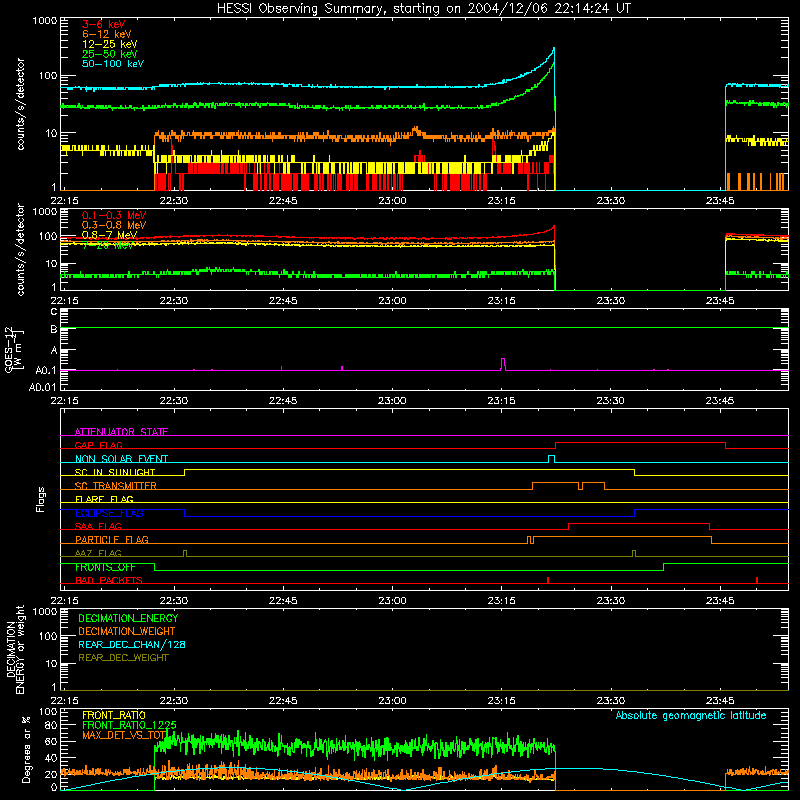The width and height of the screenshot is (800, 800).
Task: Click the 0.1-0.3 MeV legend label
Action: coord(114,215)
